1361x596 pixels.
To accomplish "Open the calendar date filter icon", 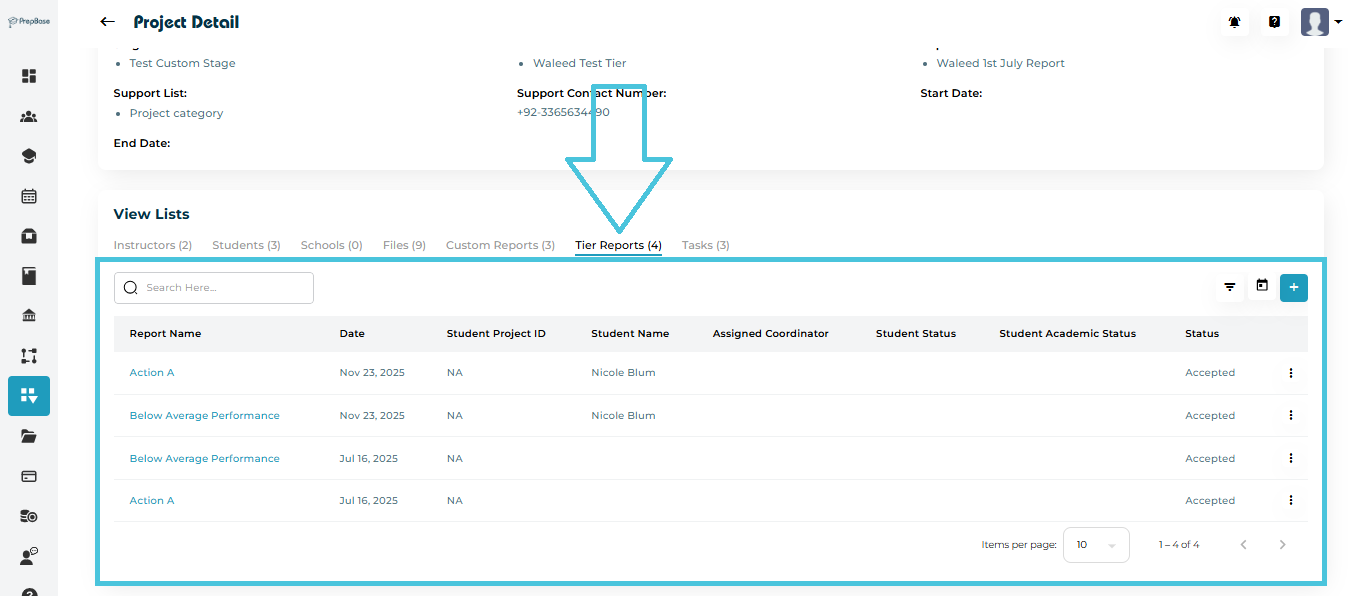I will 1262,287.
